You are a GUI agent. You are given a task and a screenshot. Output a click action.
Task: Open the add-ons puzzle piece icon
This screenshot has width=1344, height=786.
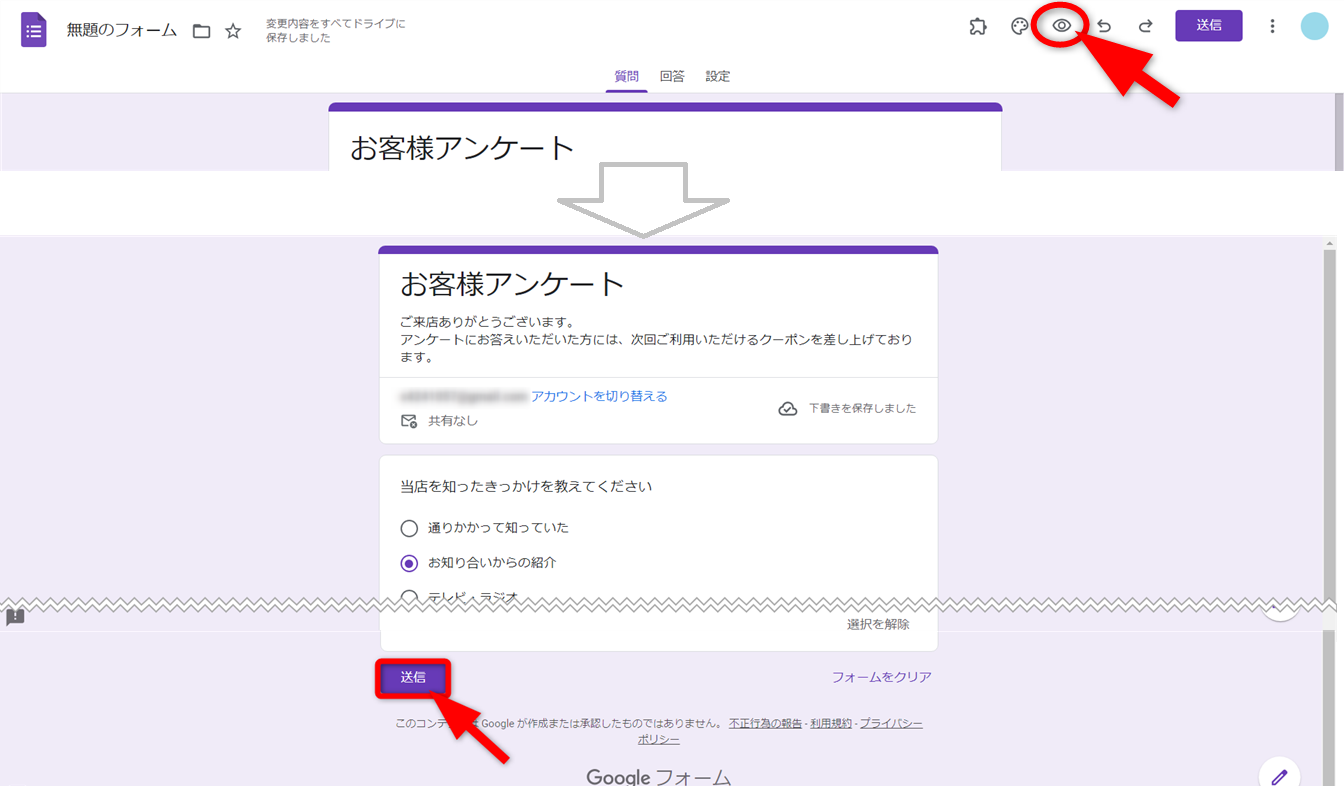[978, 27]
